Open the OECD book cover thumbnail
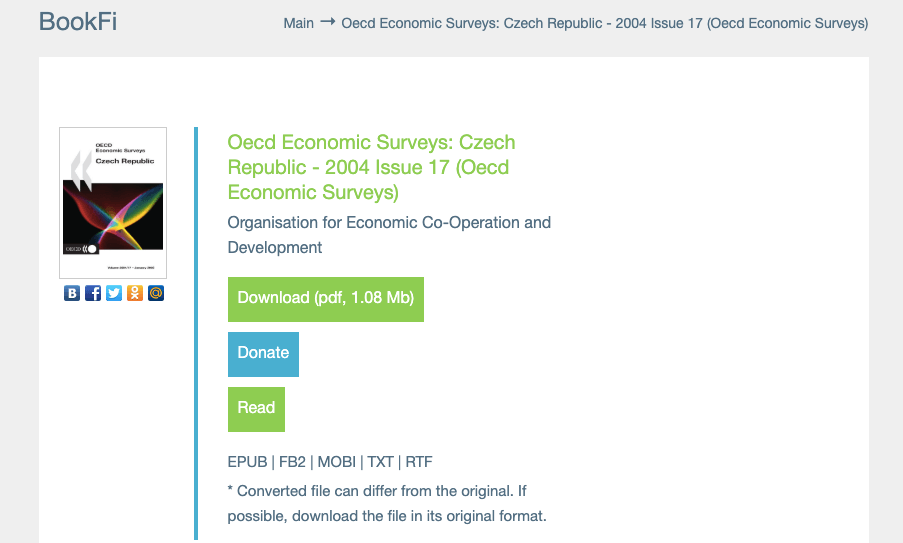This screenshot has width=903, height=543. coord(113,202)
